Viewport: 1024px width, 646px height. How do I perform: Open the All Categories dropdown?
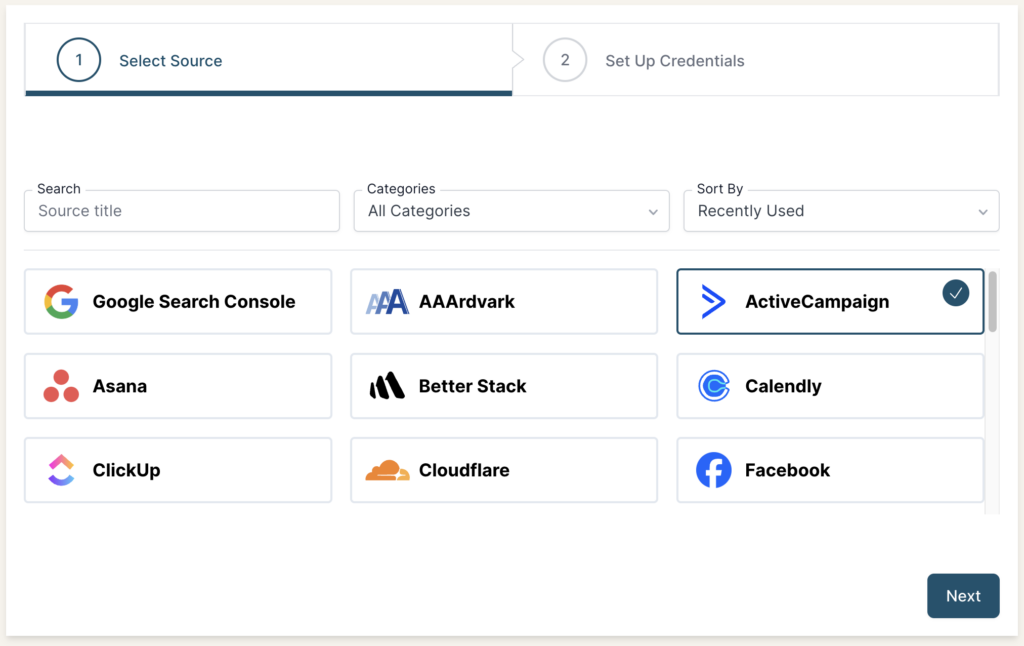[x=511, y=211]
